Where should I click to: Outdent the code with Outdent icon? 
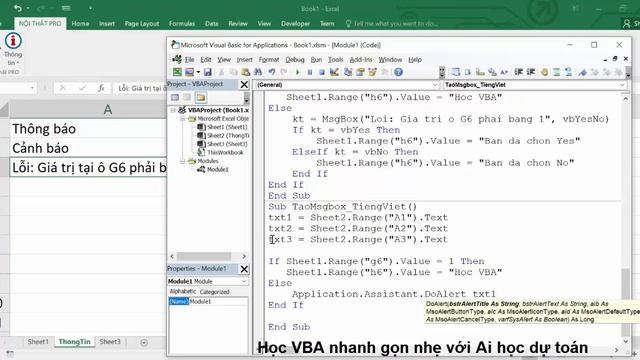point(531,72)
